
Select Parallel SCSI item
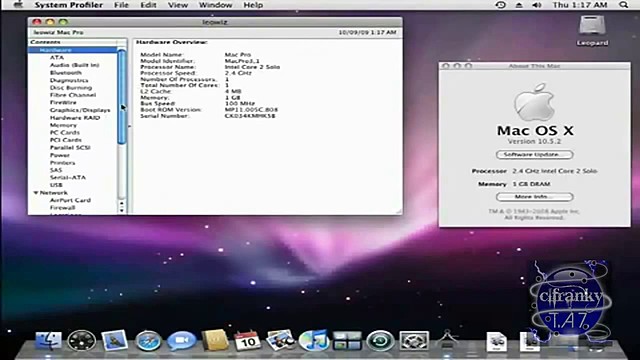(x=70, y=147)
